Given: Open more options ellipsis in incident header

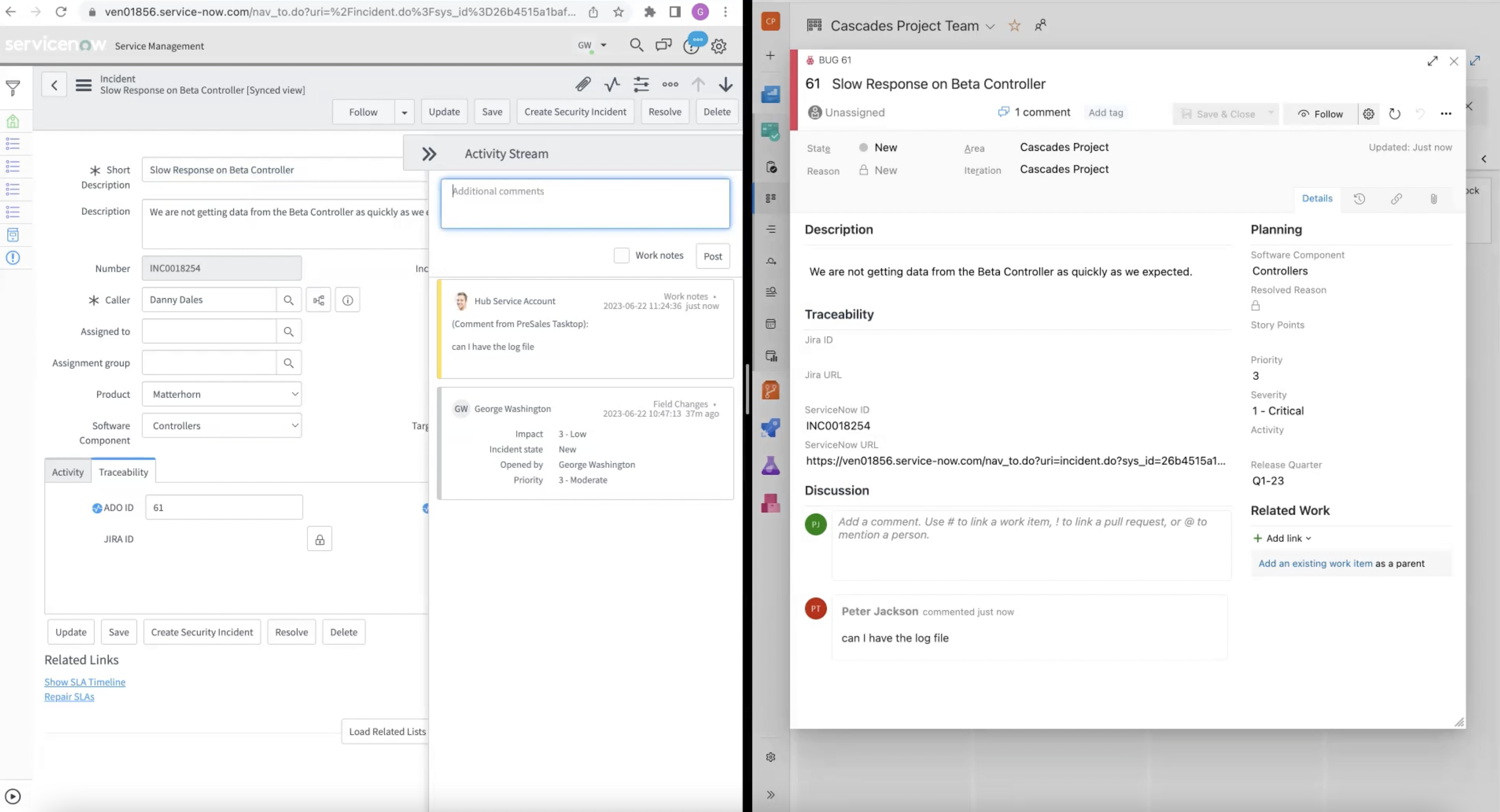Looking at the screenshot, I should point(670,84).
